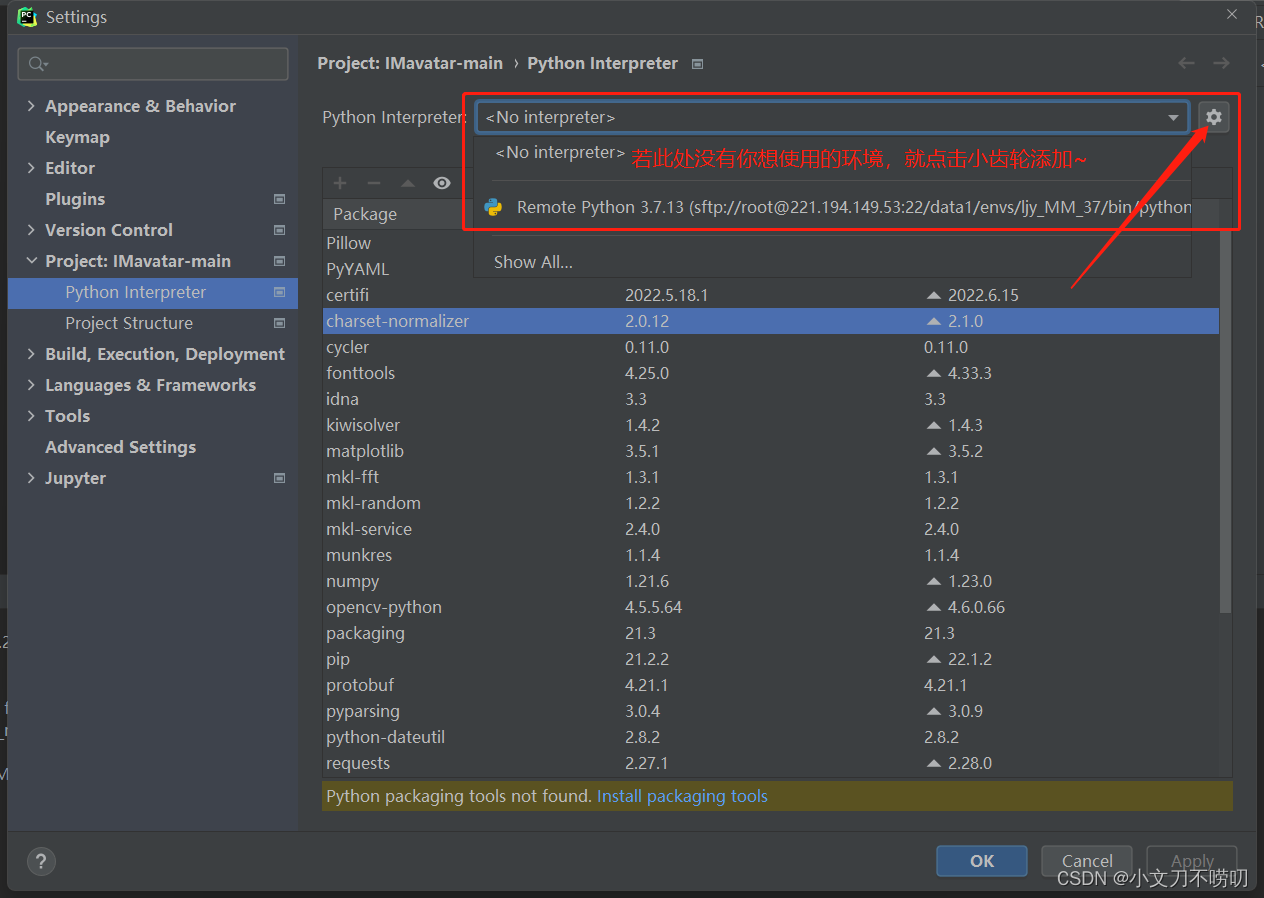Select the matplotlib package row
Image resolution: width=1264 pixels, height=898 pixels.
[x=771, y=451]
